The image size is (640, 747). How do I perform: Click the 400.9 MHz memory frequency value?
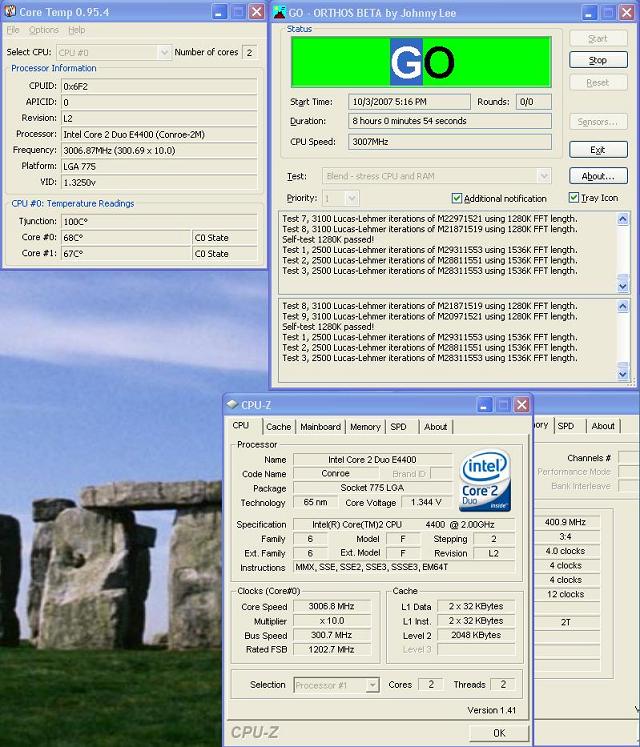565,522
